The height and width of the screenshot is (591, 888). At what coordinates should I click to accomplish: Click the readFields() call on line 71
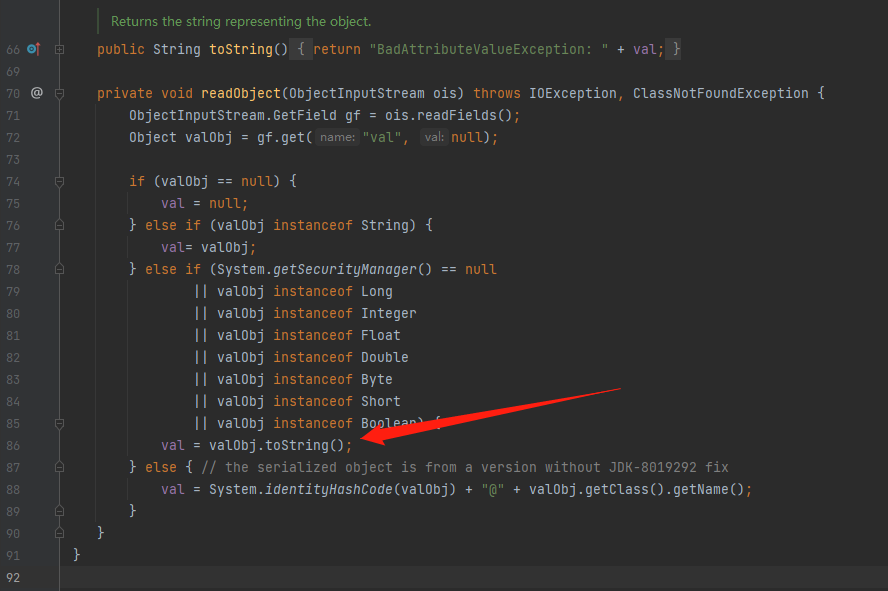click(464, 115)
